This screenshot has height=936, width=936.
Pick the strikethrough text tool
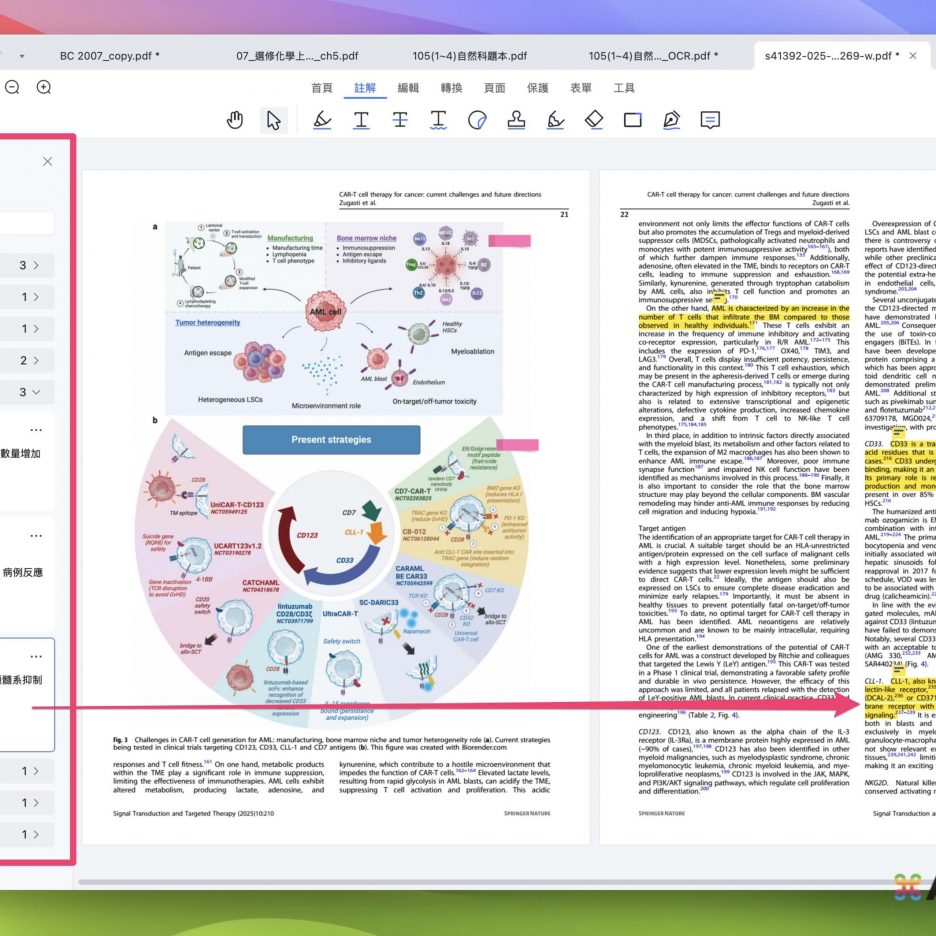400,121
